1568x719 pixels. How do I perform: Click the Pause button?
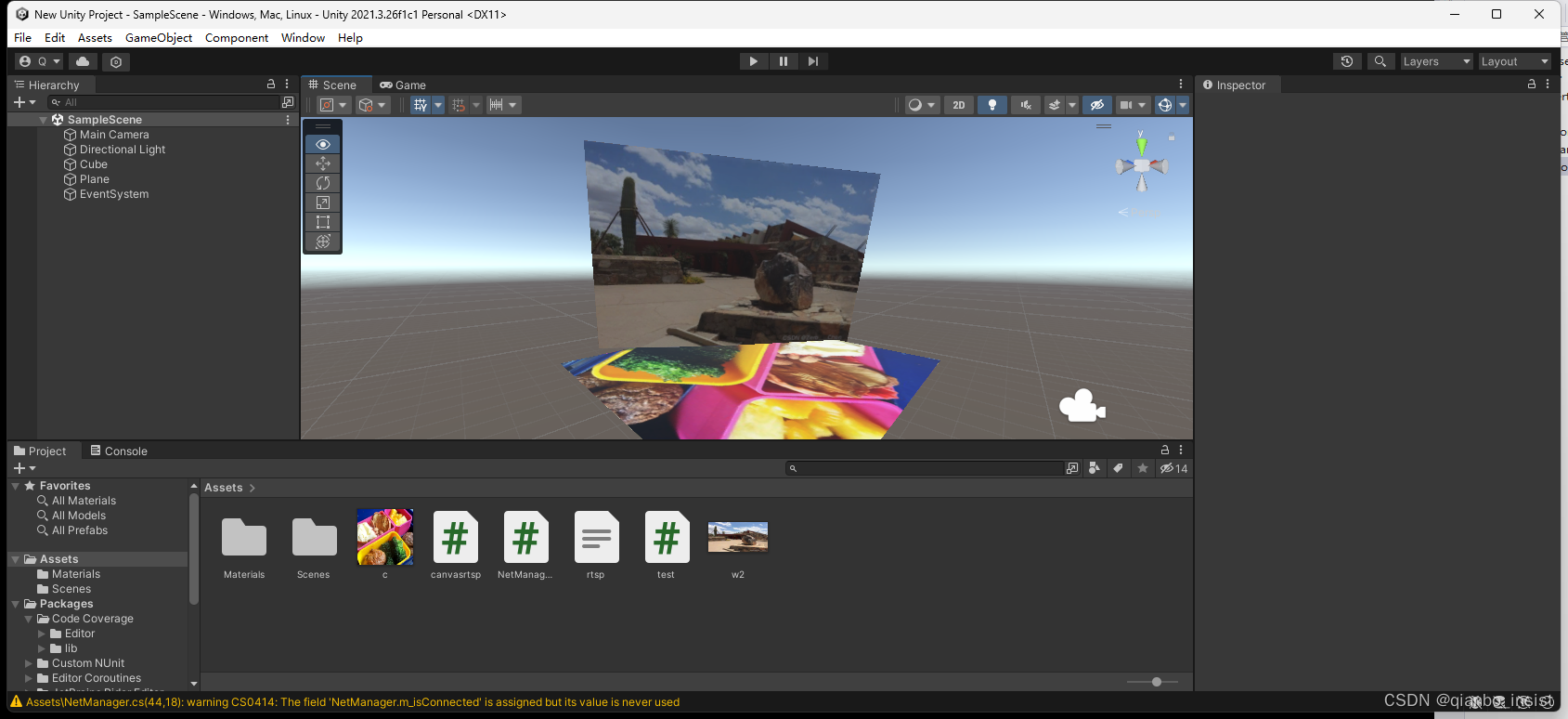pyautogui.click(x=783, y=61)
